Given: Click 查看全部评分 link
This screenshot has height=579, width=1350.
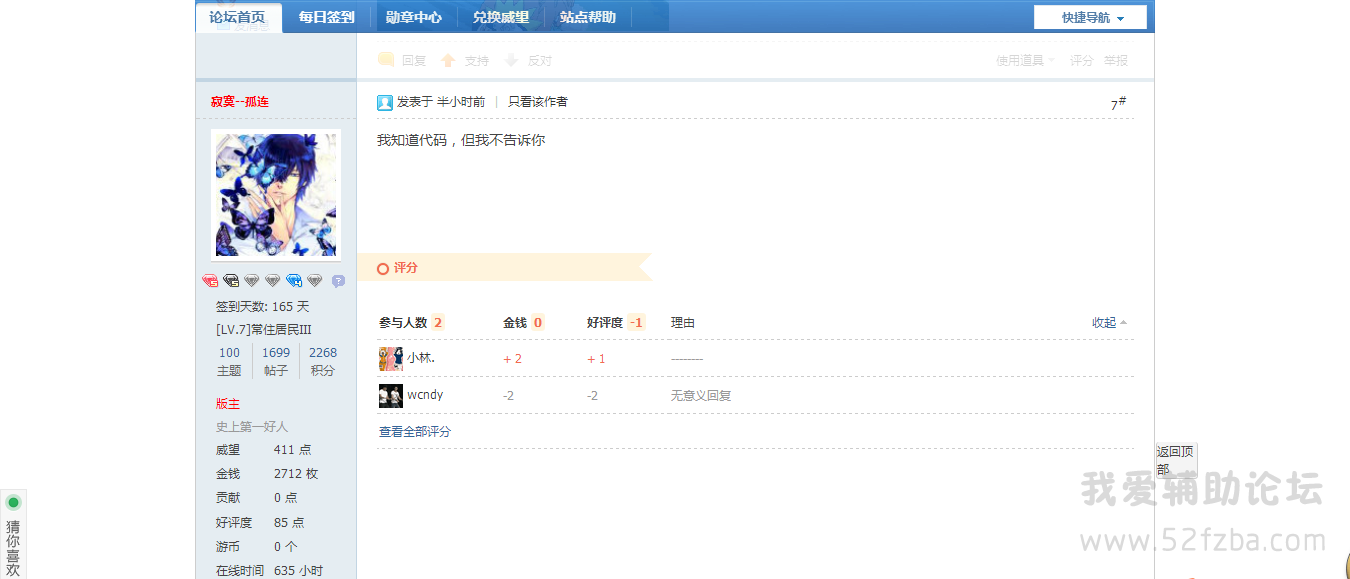Looking at the screenshot, I should click(x=415, y=432).
